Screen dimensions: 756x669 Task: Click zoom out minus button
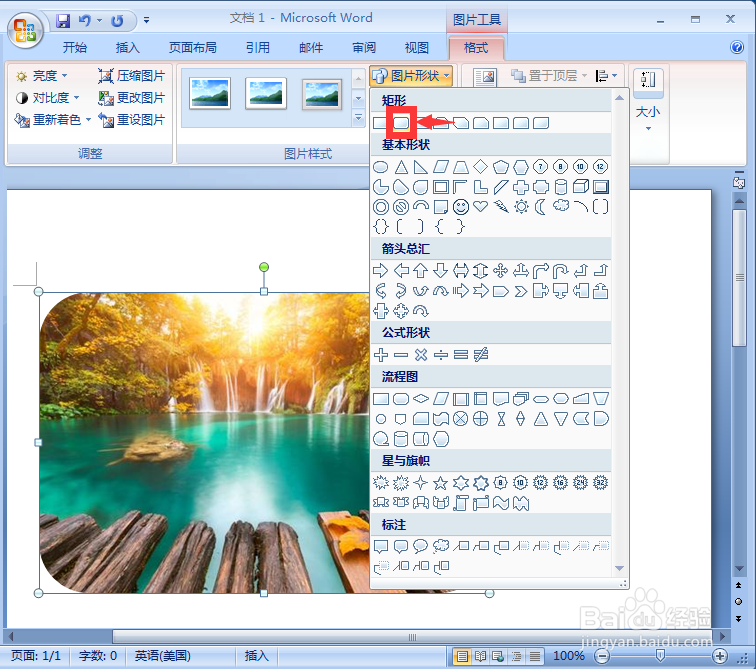602,656
